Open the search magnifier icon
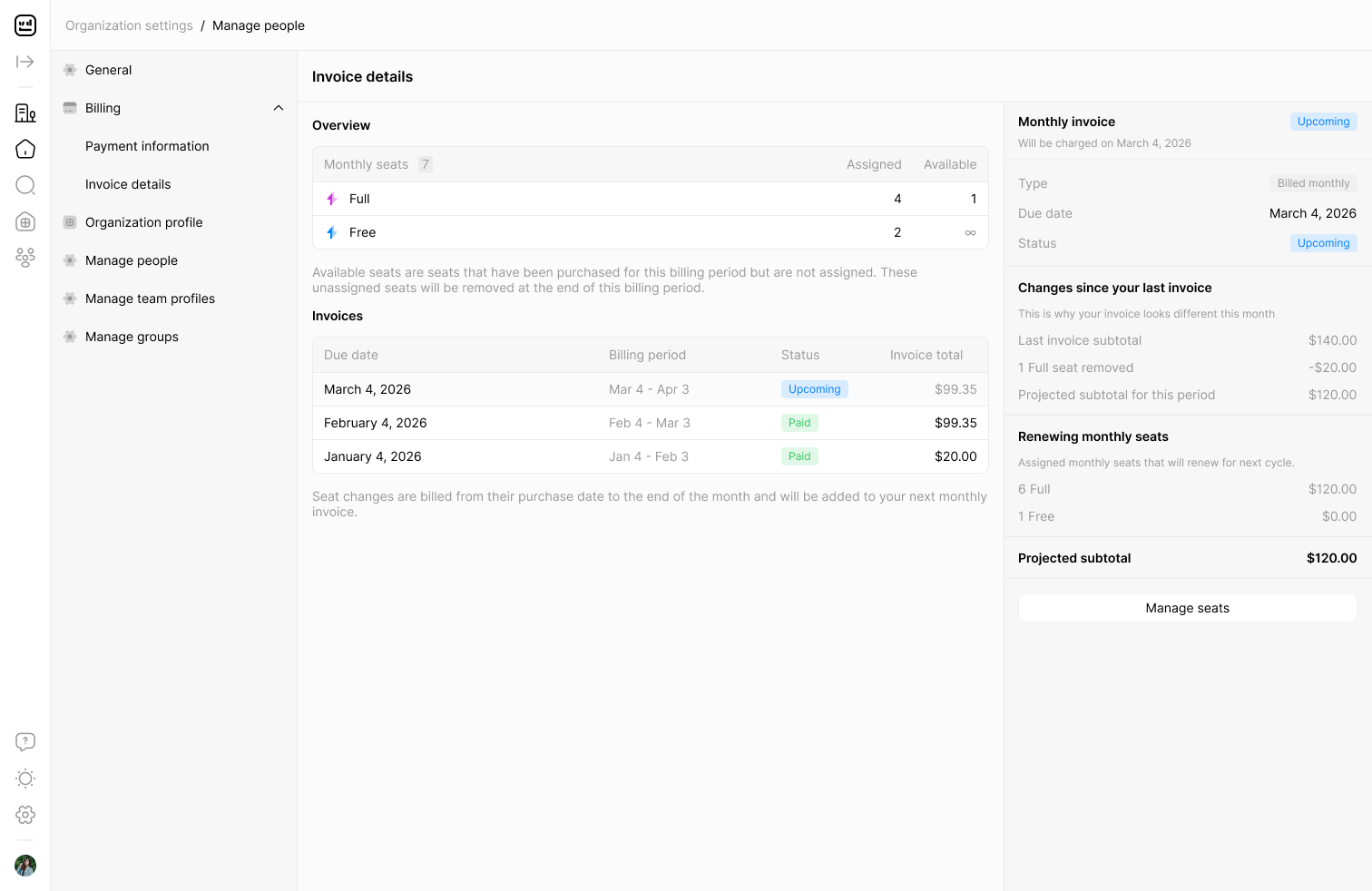 (25, 185)
